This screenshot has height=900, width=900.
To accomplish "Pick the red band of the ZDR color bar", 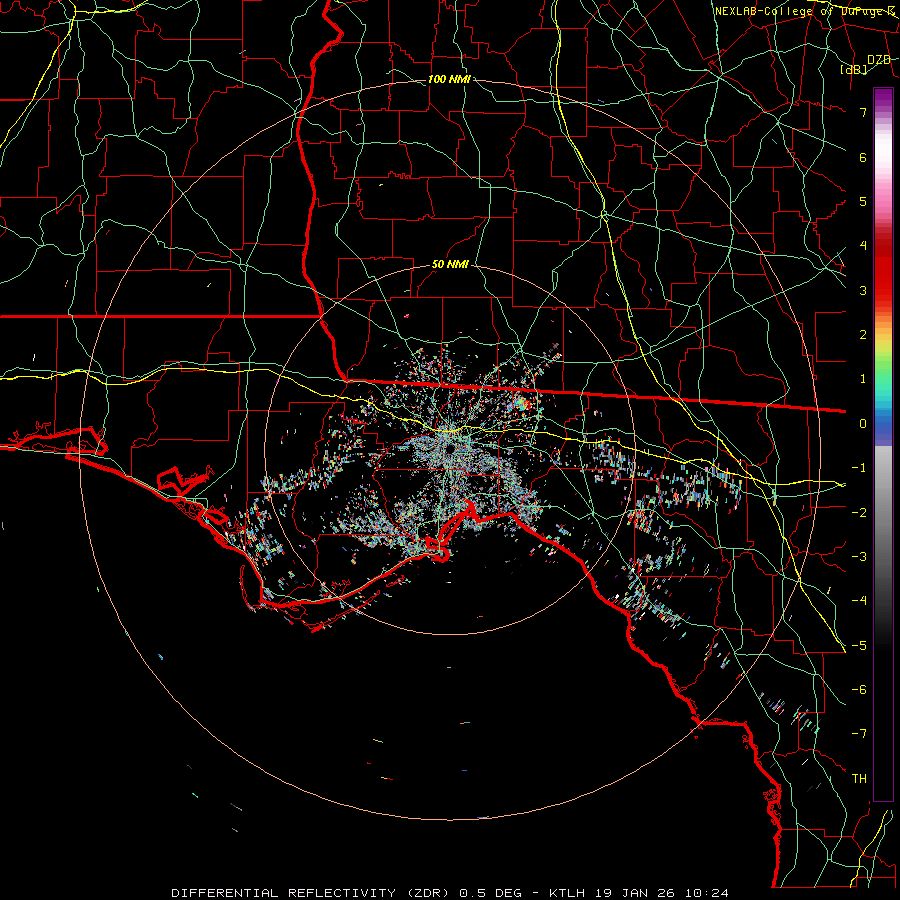I will coord(883,267).
